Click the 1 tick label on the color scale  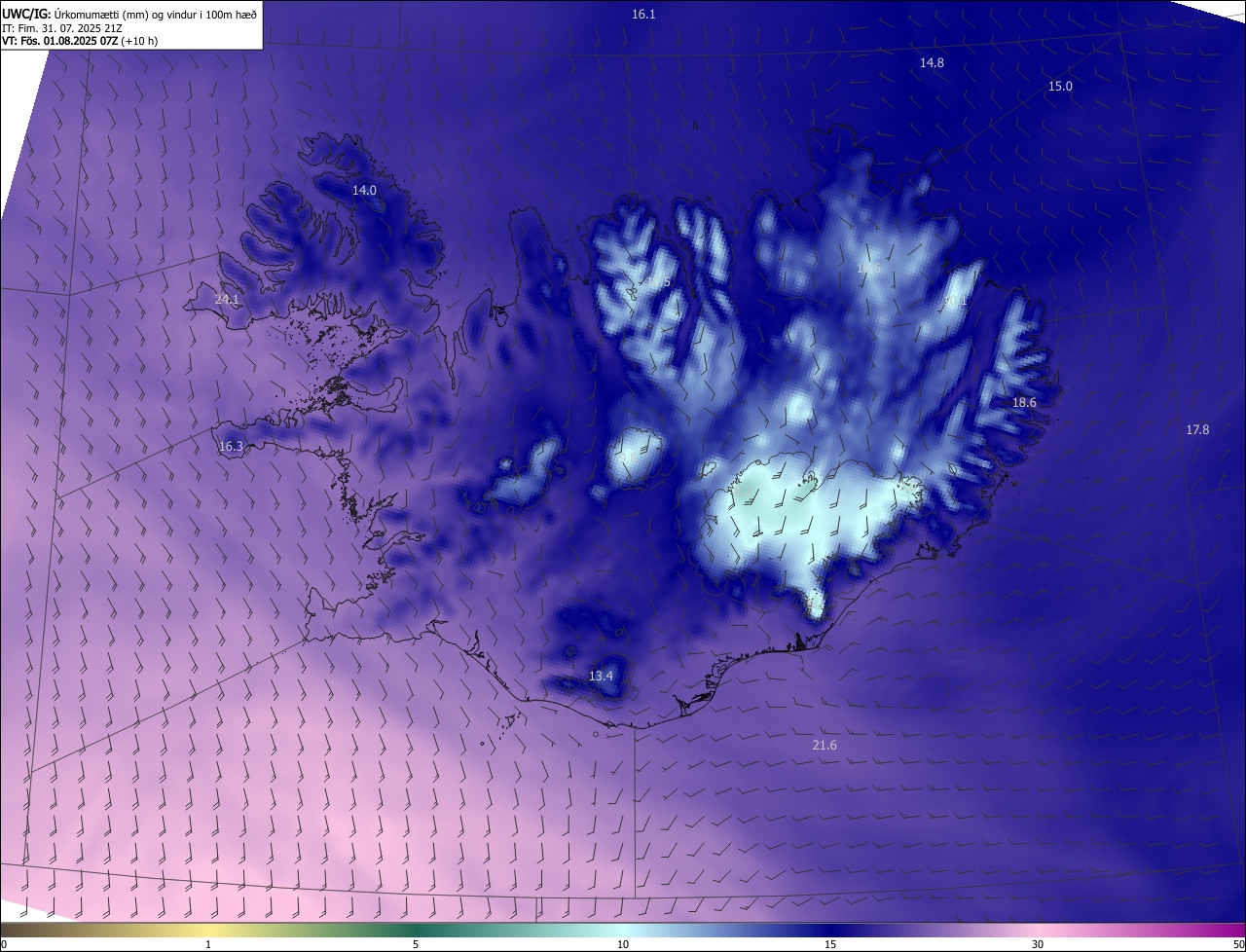tap(208, 945)
